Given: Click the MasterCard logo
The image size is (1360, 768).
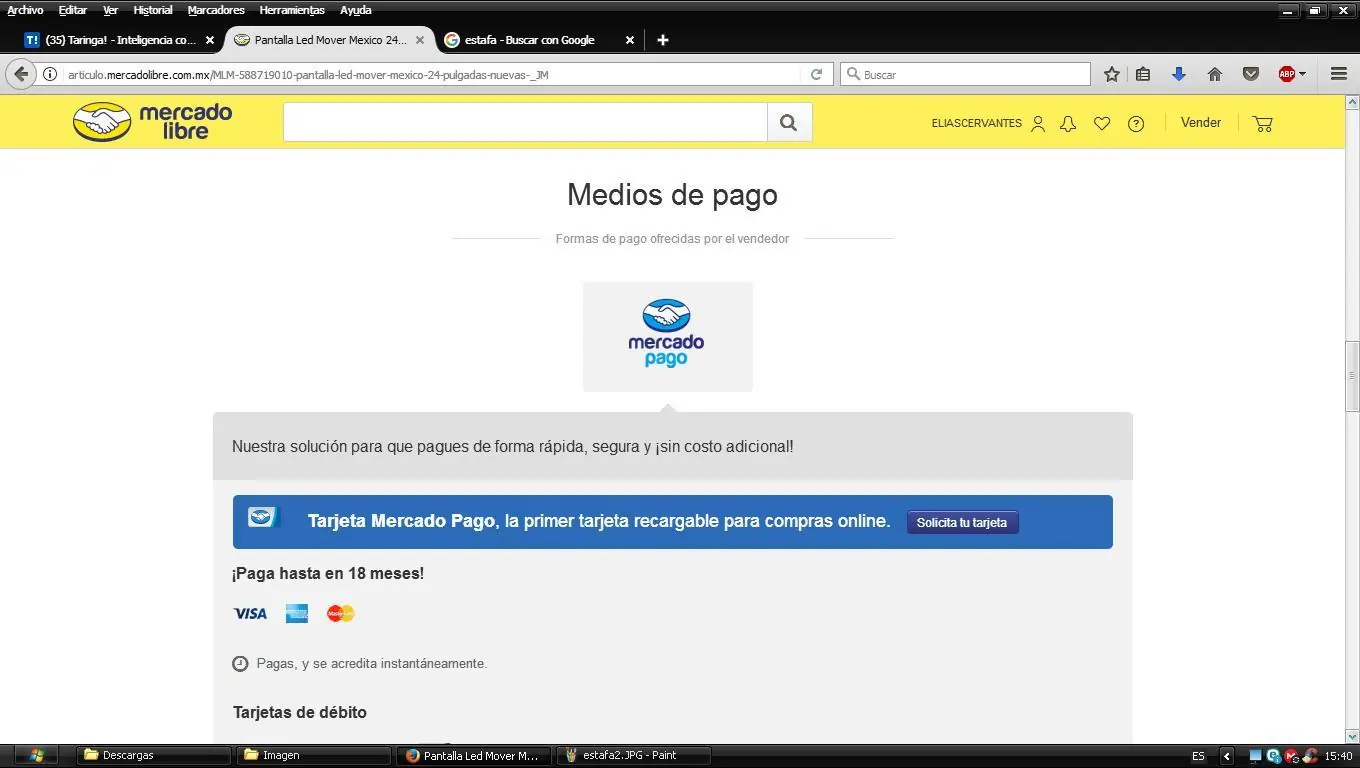Looking at the screenshot, I should pyautogui.click(x=341, y=613).
